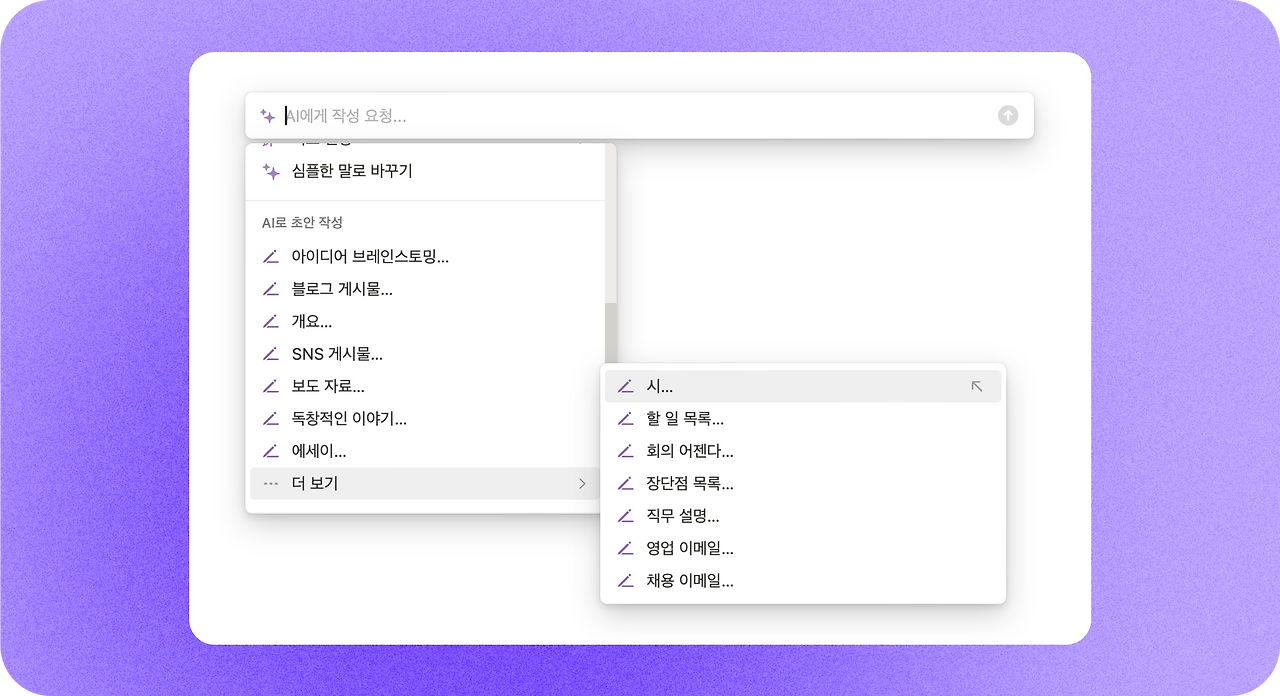Select 시... in the submenu

point(803,386)
